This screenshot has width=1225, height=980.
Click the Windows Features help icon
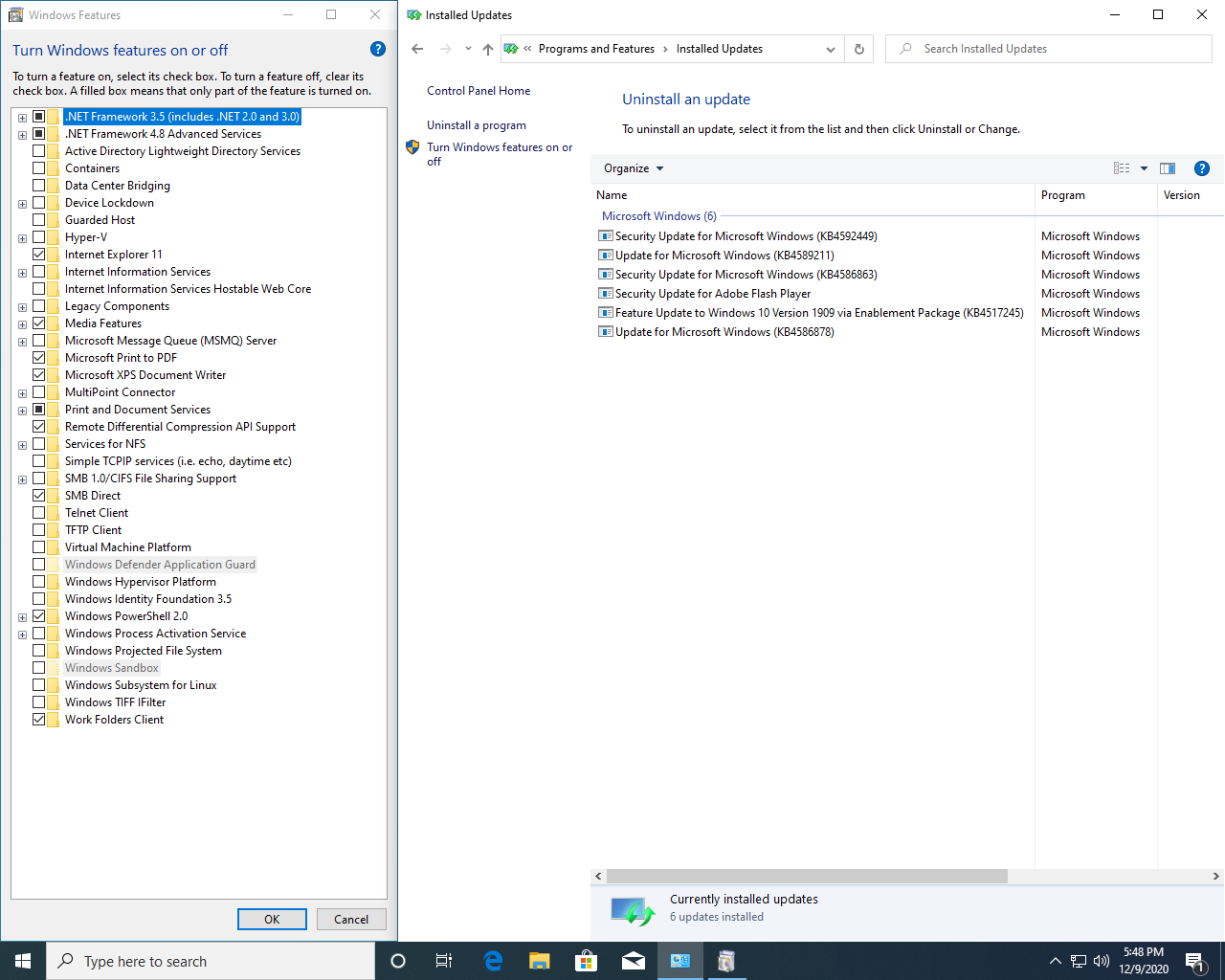[378, 49]
